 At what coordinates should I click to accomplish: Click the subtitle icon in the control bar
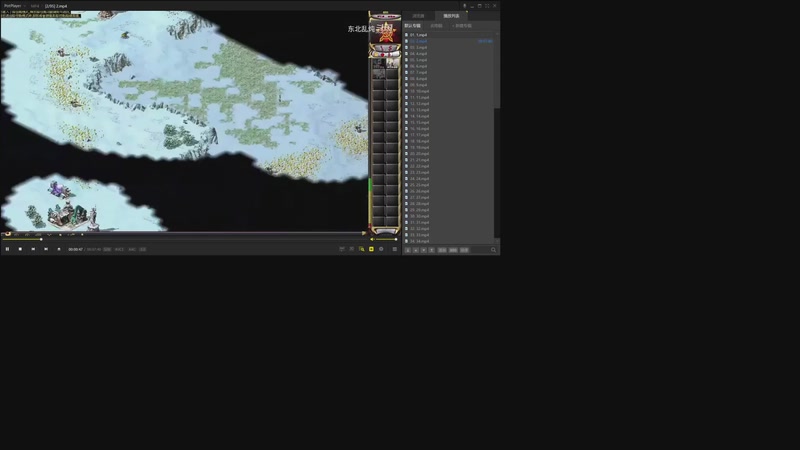tap(342, 249)
